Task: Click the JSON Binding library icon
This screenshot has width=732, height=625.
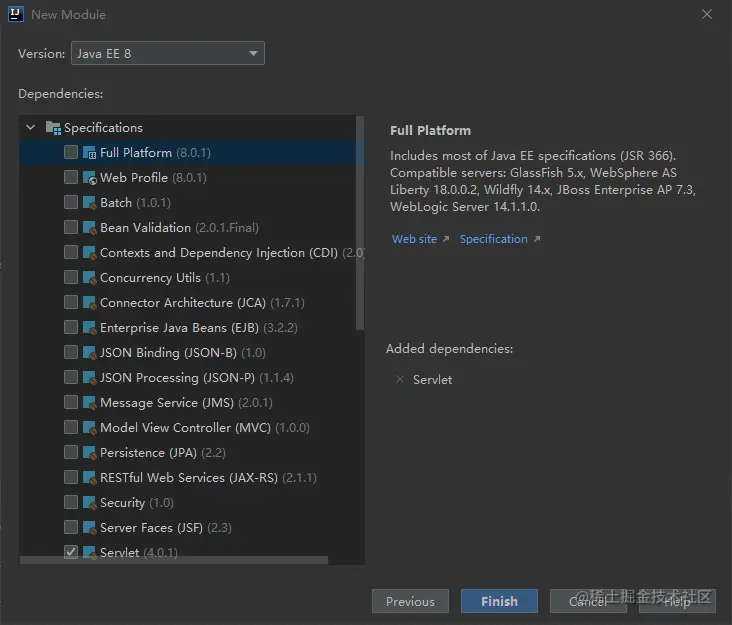Action: click(89, 352)
